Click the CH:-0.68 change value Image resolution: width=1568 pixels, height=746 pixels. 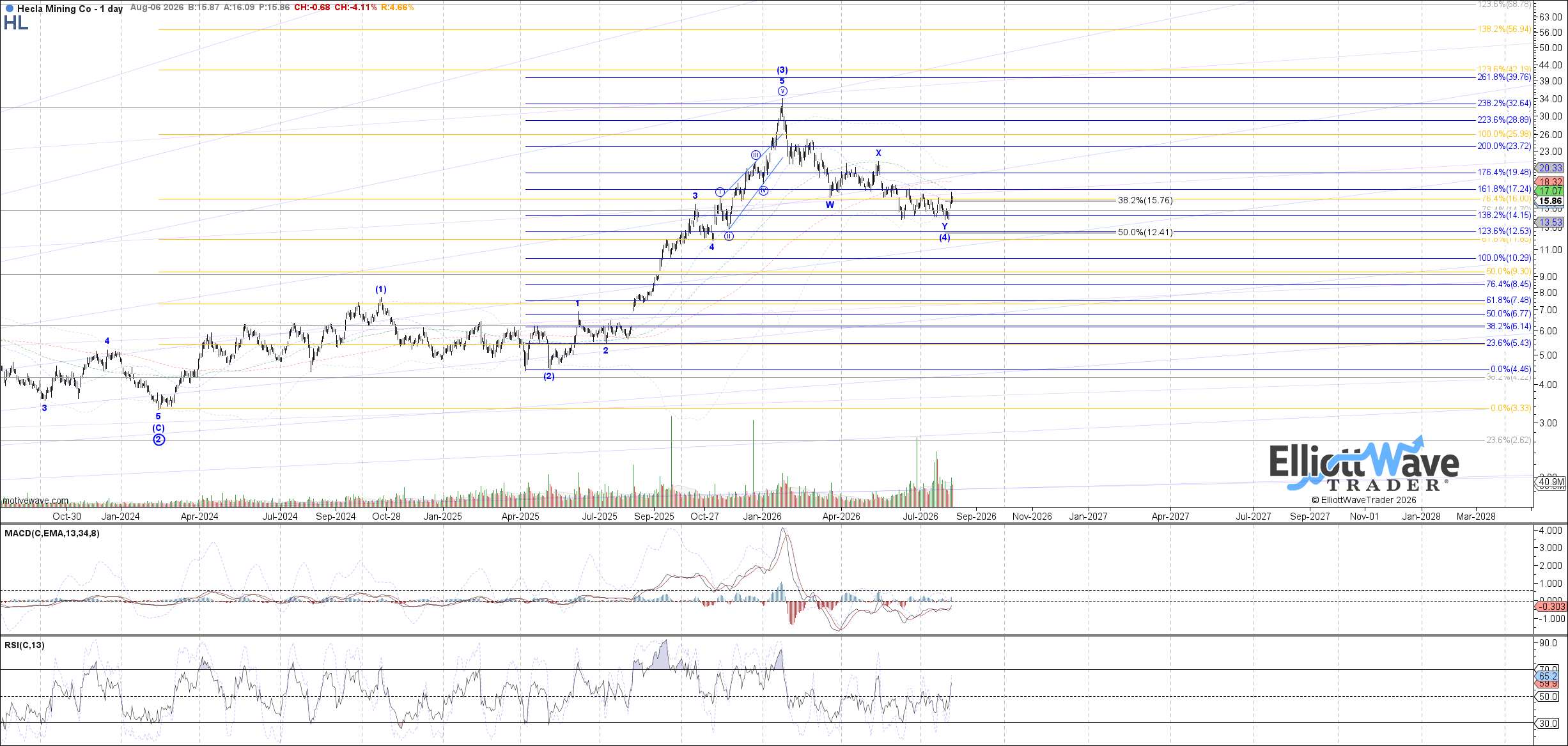(x=313, y=8)
